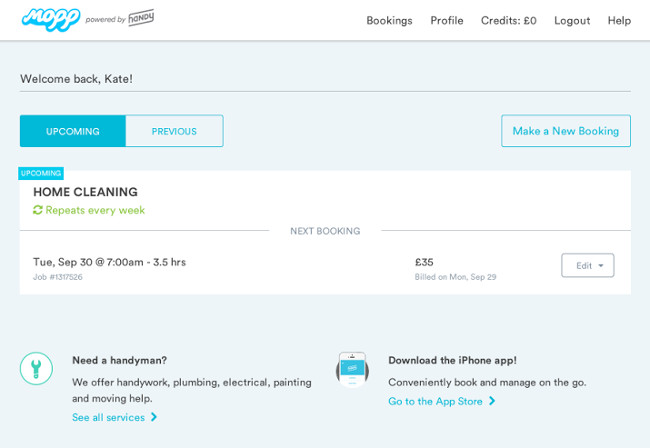Follow the See all services link
This screenshot has width=650, height=448.
[108, 417]
